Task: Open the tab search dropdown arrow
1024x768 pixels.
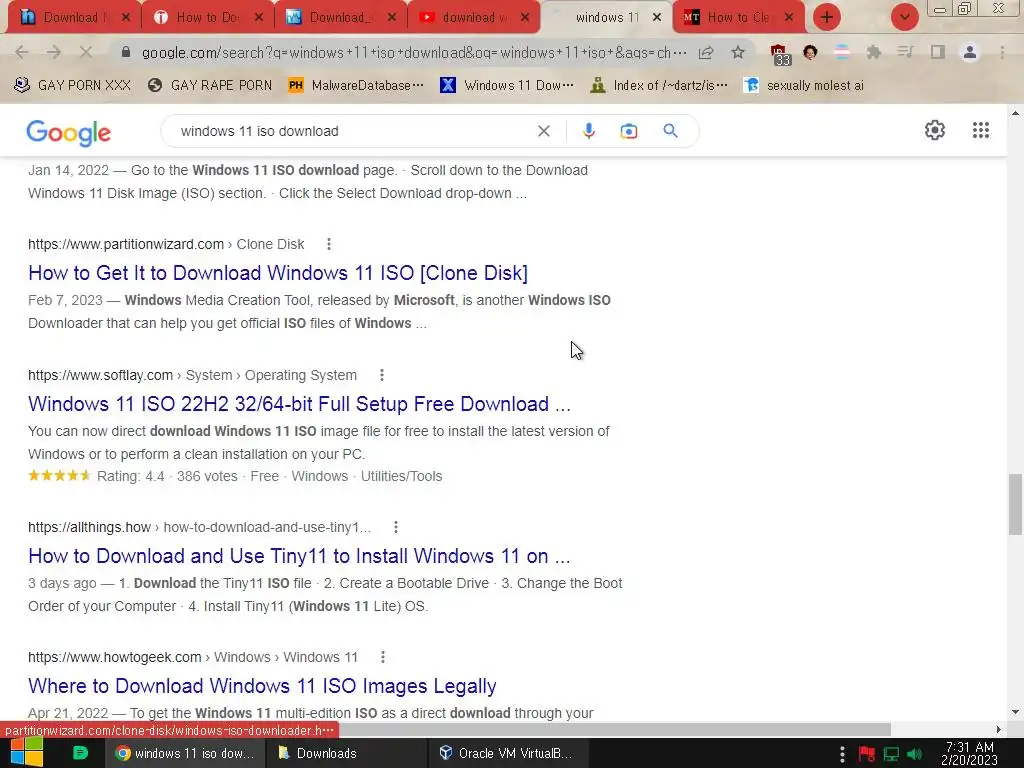Action: click(904, 17)
